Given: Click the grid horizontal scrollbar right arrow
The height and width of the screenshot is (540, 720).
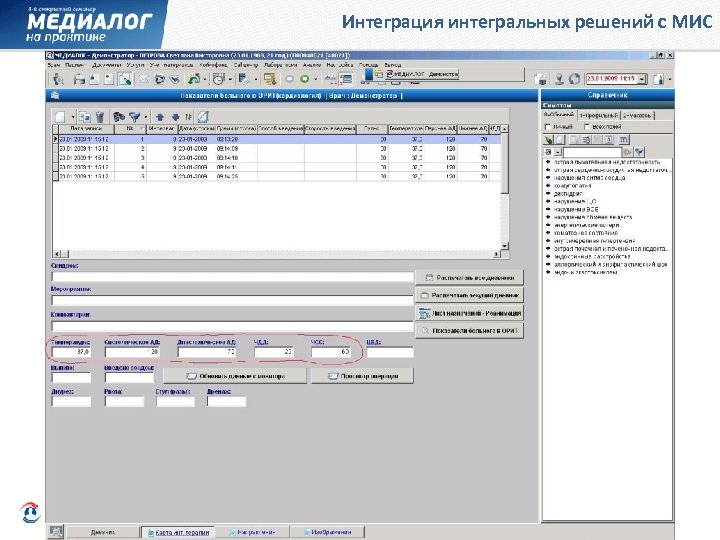Looking at the screenshot, I should (496, 254).
